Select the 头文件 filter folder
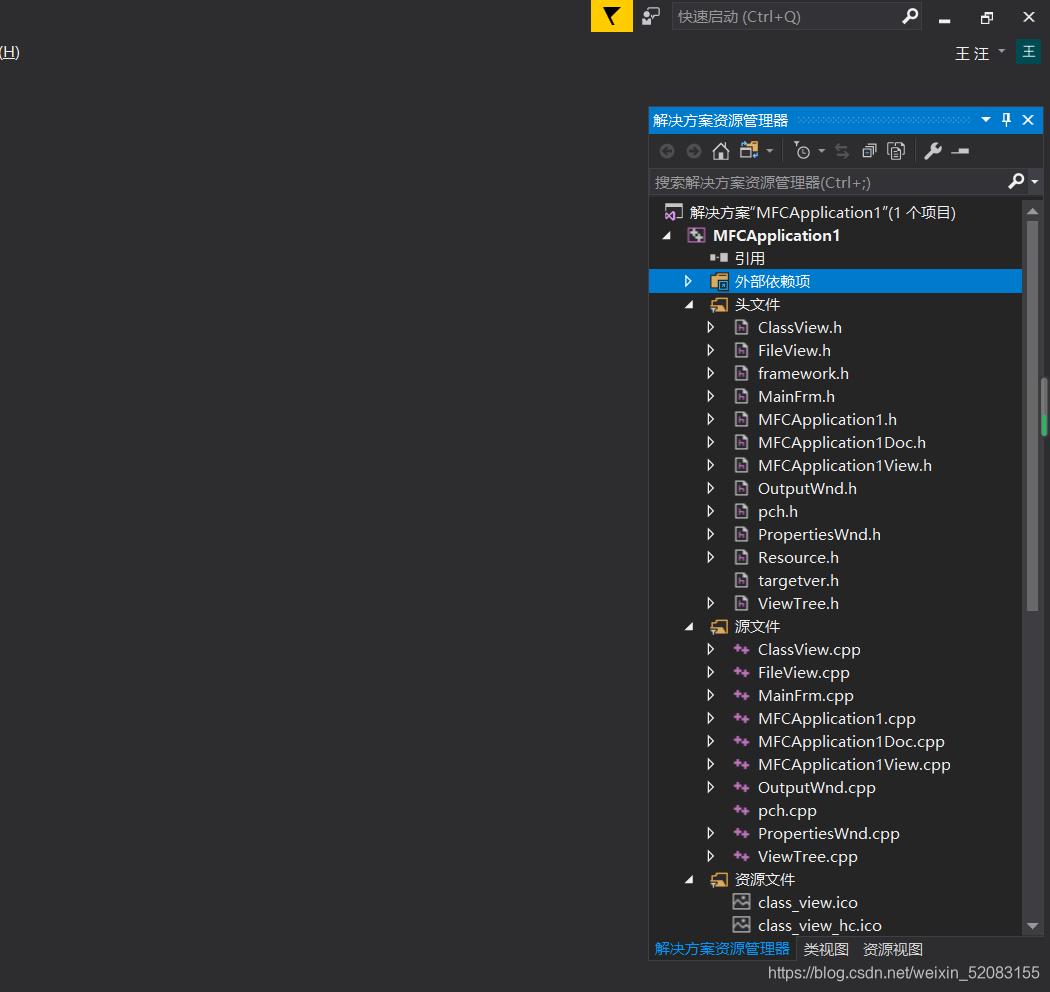The height and width of the screenshot is (992, 1050). click(757, 305)
